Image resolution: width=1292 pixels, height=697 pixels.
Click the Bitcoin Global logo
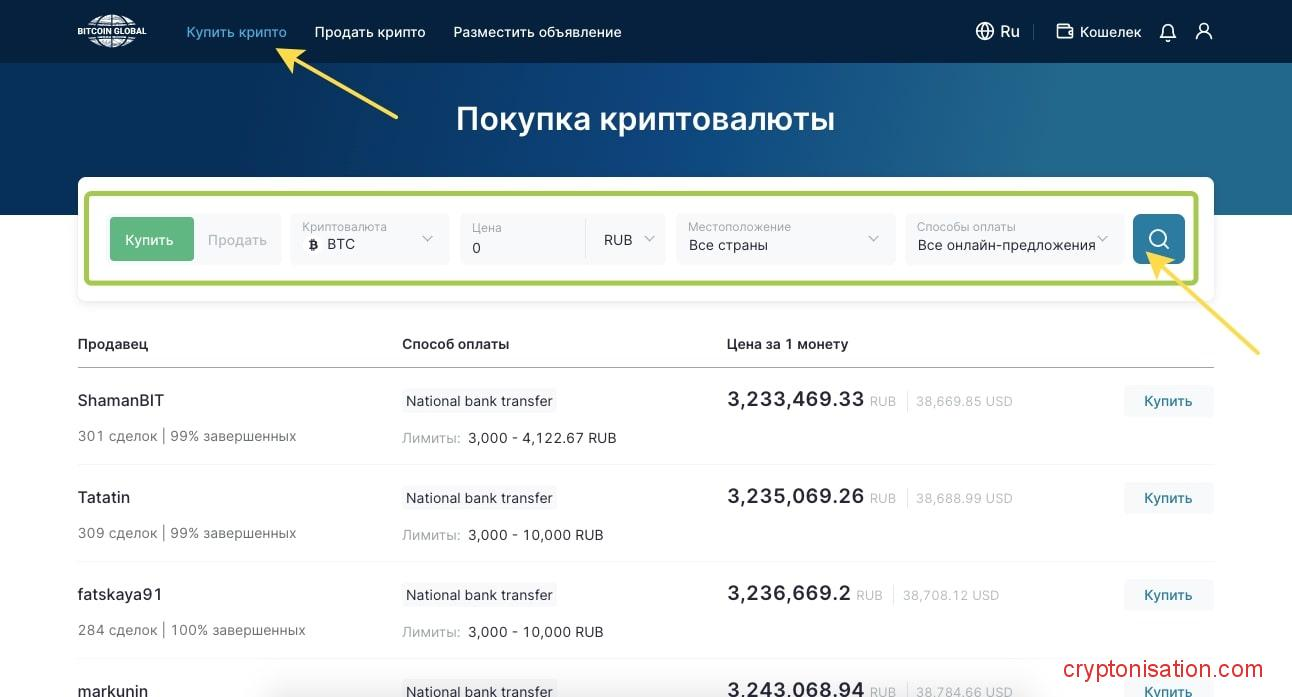(x=112, y=31)
